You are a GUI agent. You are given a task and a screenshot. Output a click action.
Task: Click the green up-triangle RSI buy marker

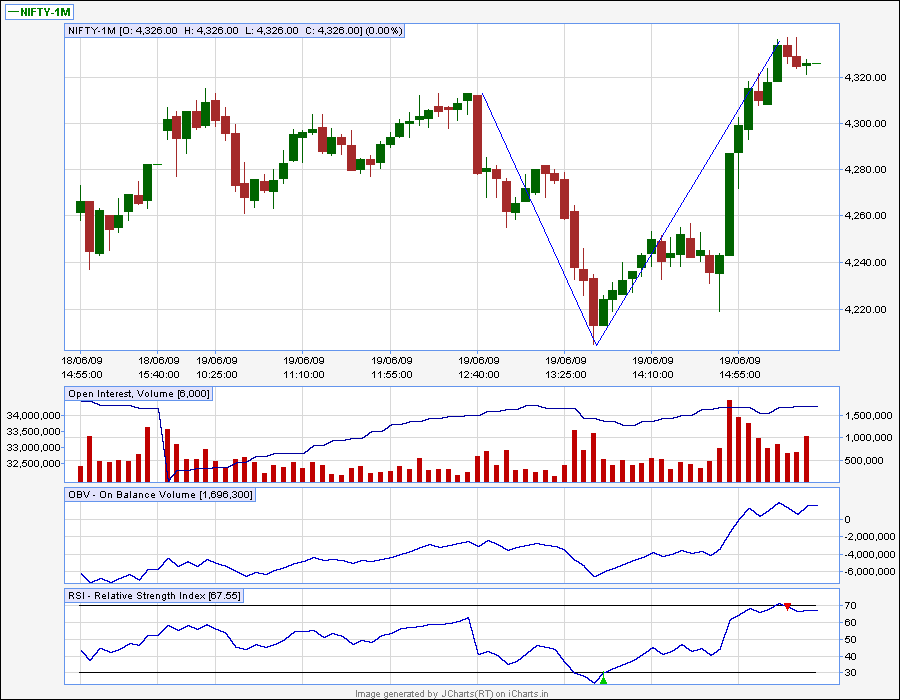point(603,679)
